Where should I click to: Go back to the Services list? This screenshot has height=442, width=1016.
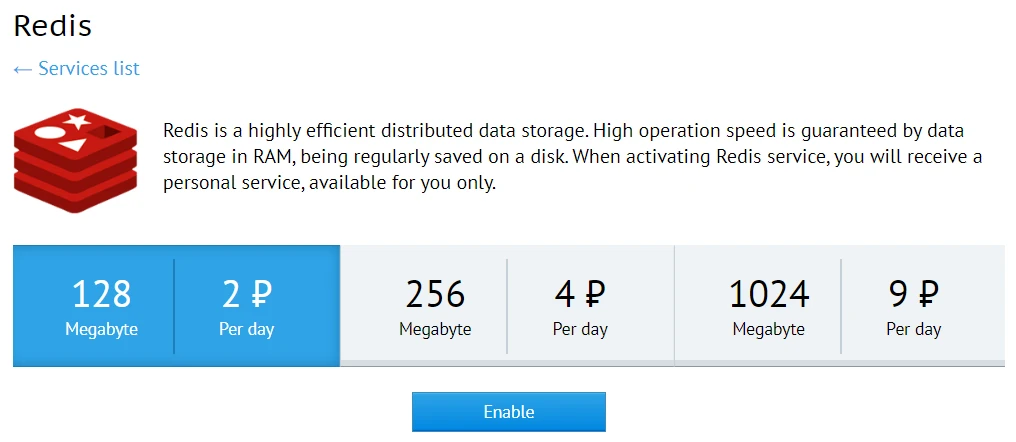point(88,69)
